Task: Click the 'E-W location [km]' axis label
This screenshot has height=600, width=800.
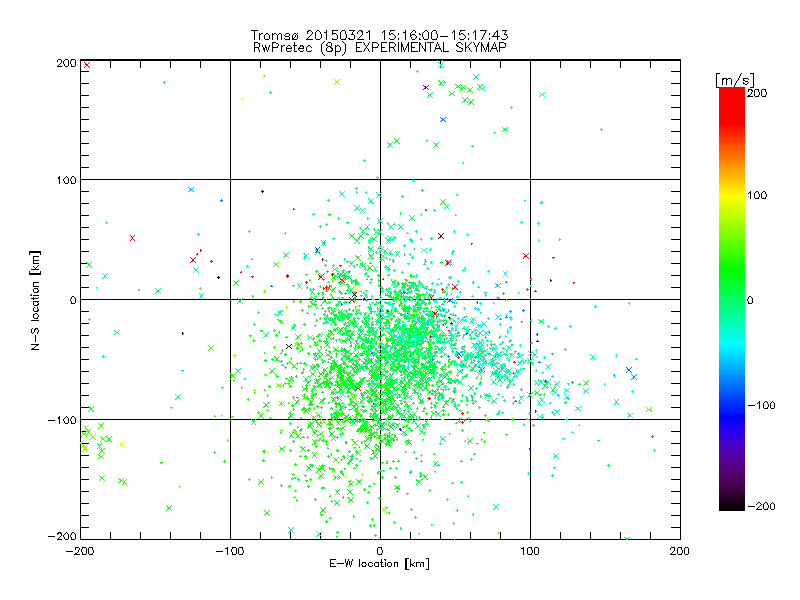Action: coord(379,564)
